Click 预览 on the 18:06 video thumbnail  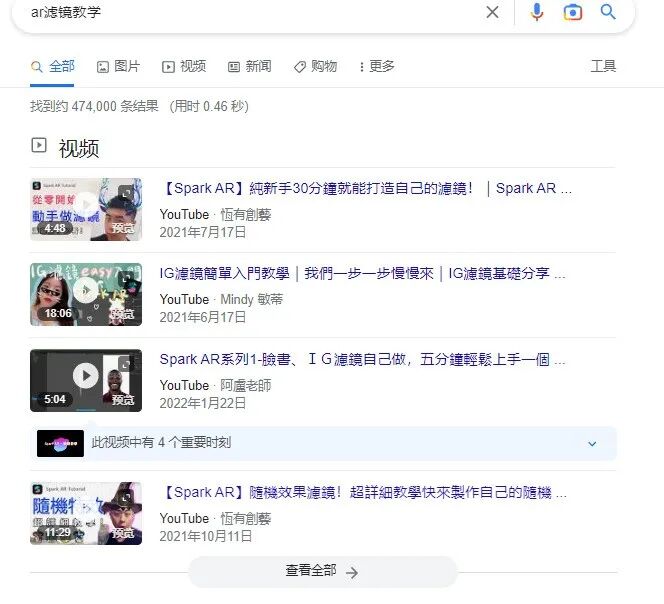tap(123, 314)
